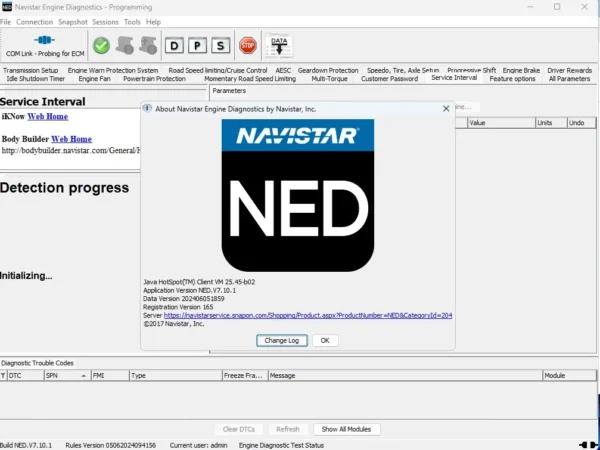Switch to the Engine Brake tab

tap(521, 70)
